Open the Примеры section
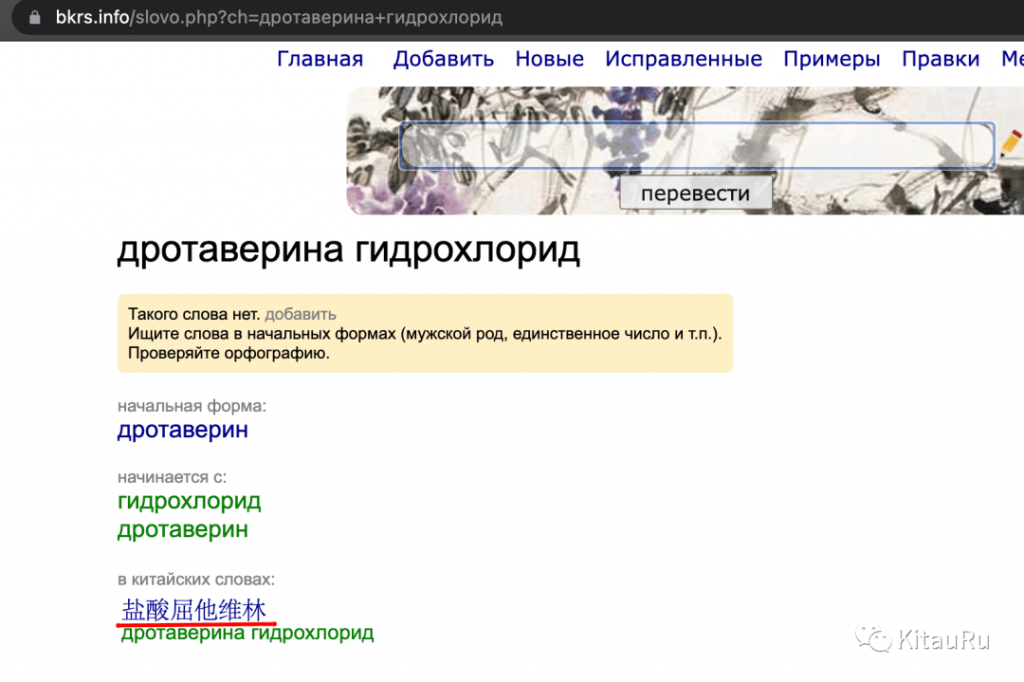The image size is (1024, 682). click(x=832, y=58)
